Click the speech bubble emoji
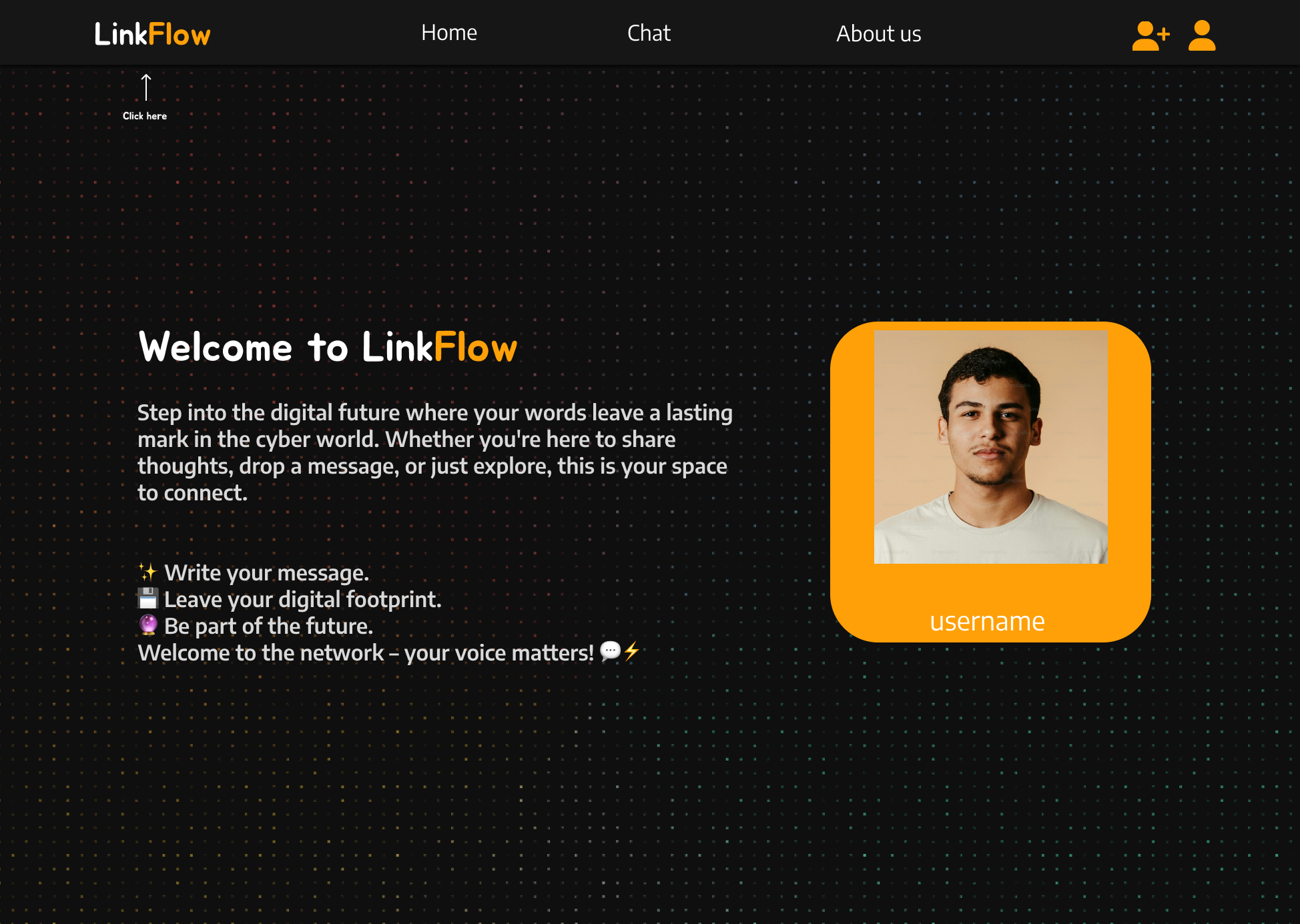Image resolution: width=1300 pixels, height=924 pixels. 610,651
